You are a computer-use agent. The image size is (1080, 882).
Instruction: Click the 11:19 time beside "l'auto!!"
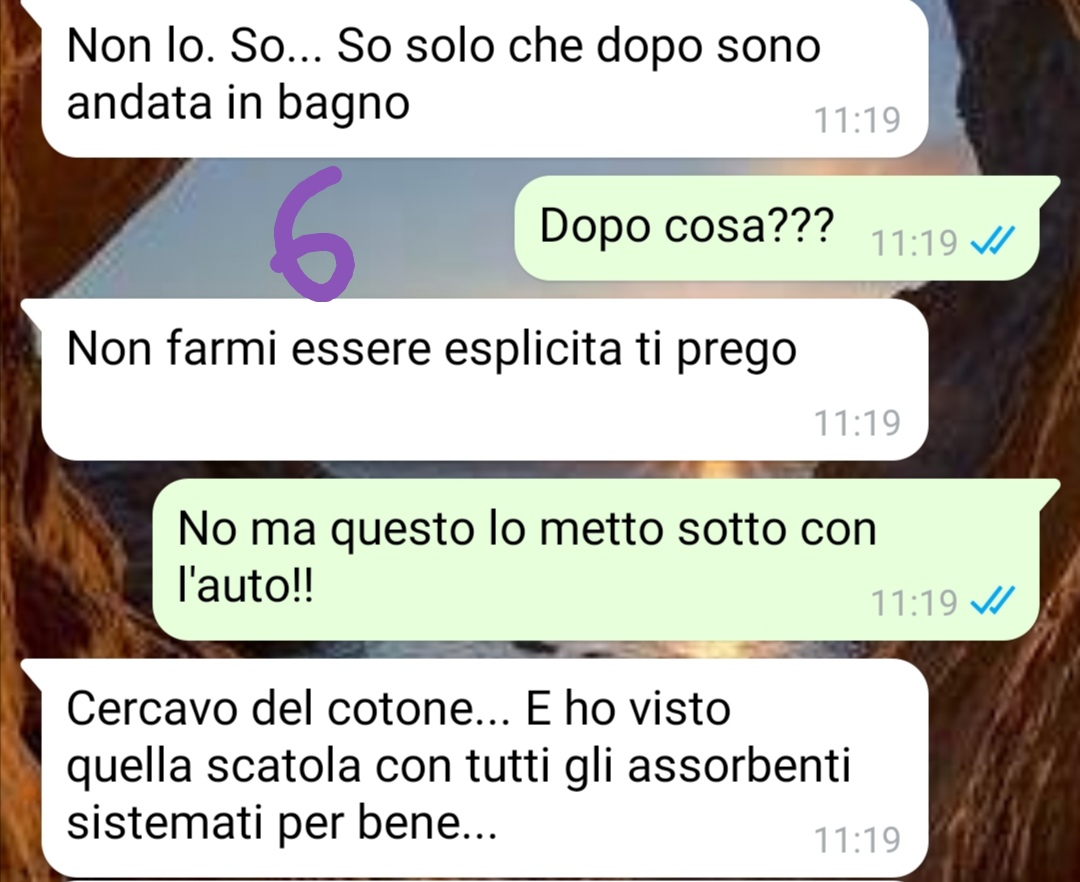tap(915, 602)
